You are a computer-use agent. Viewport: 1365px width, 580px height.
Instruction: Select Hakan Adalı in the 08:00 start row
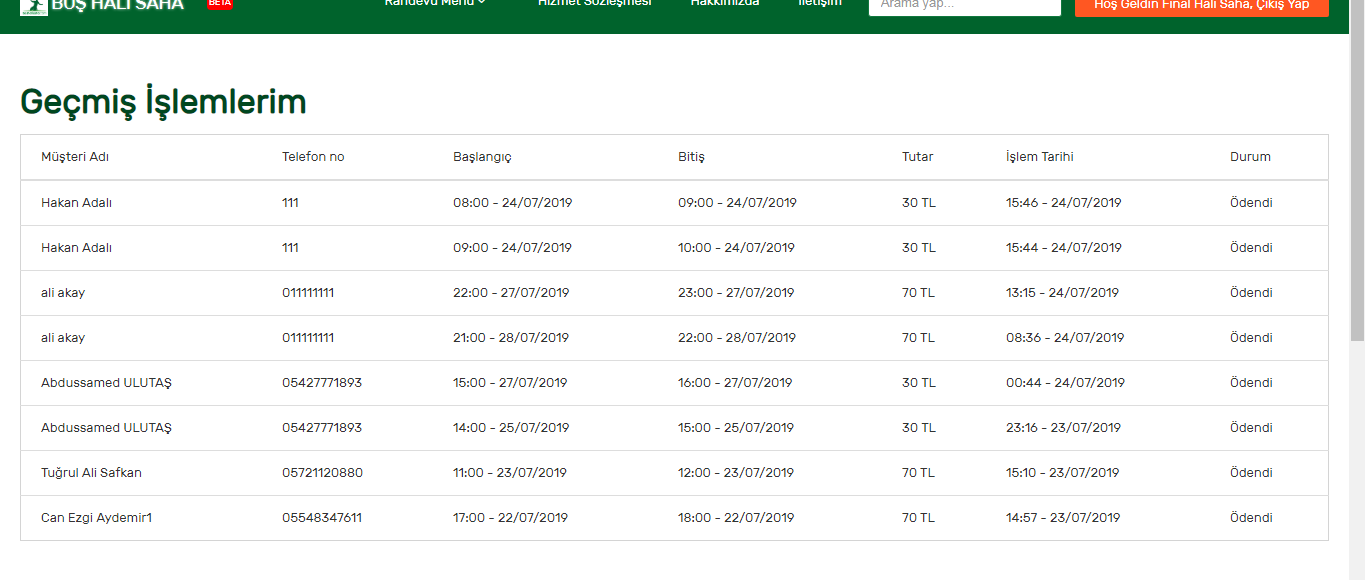[76, 203]
